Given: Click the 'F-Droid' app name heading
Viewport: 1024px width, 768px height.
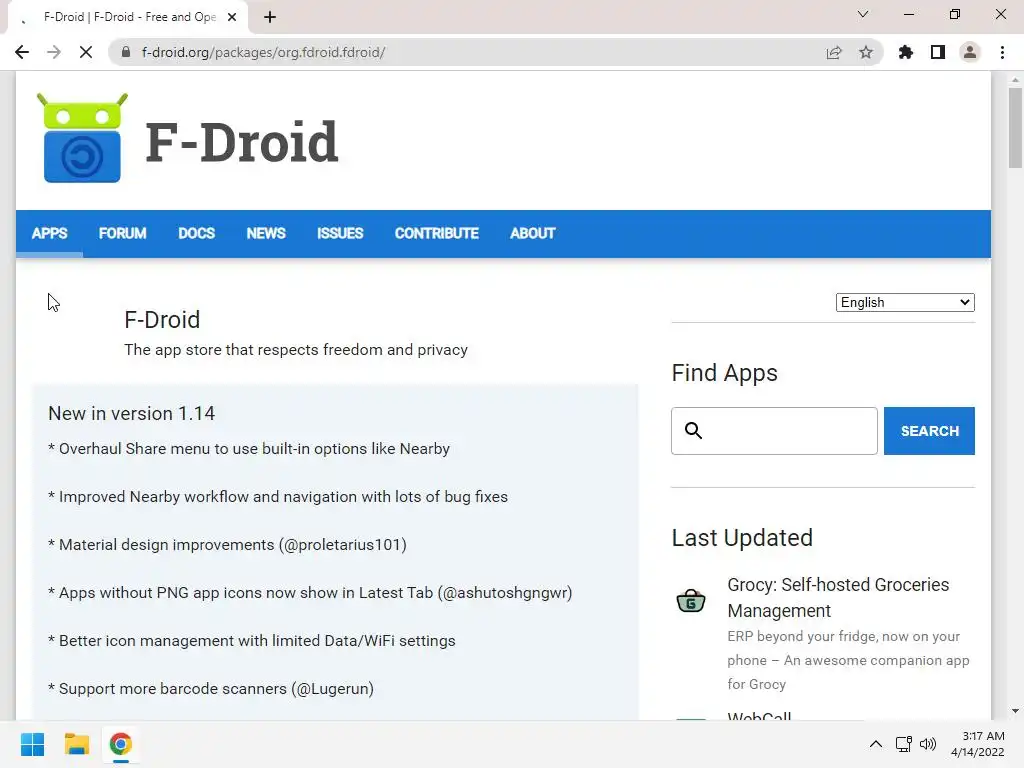Looking at the screenshot, I should [162, 319].
